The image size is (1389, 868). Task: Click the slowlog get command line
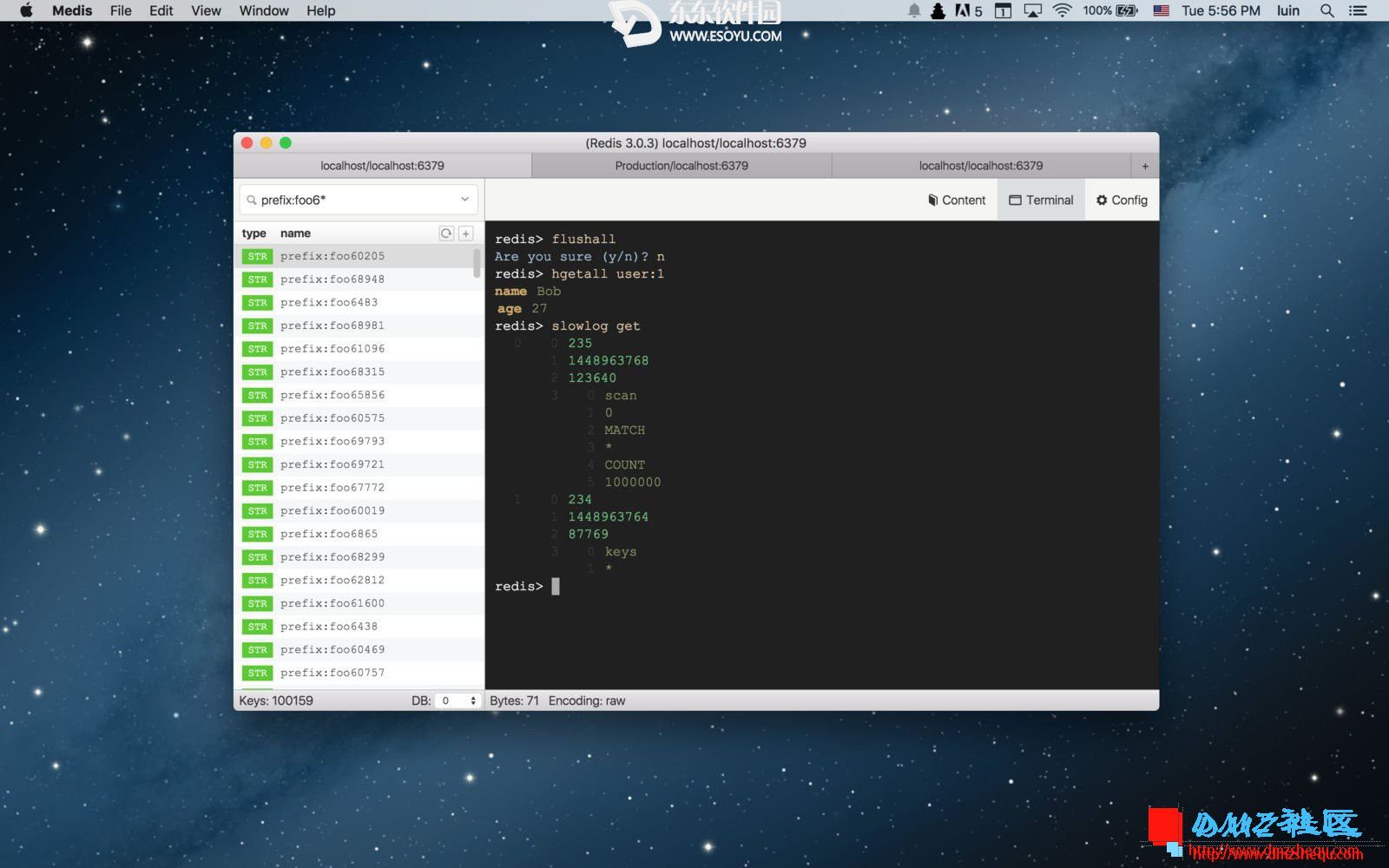[x=568, y=326]
